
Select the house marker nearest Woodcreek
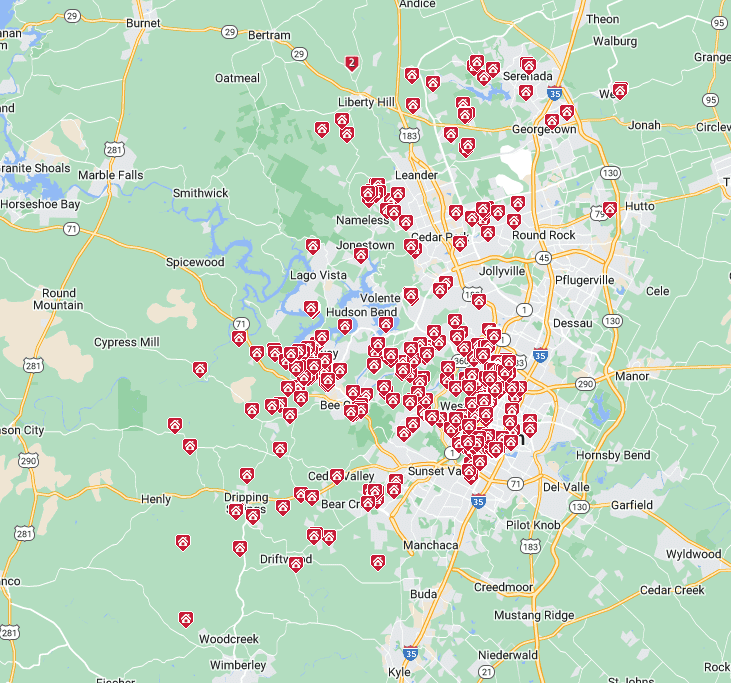point(186,620)
